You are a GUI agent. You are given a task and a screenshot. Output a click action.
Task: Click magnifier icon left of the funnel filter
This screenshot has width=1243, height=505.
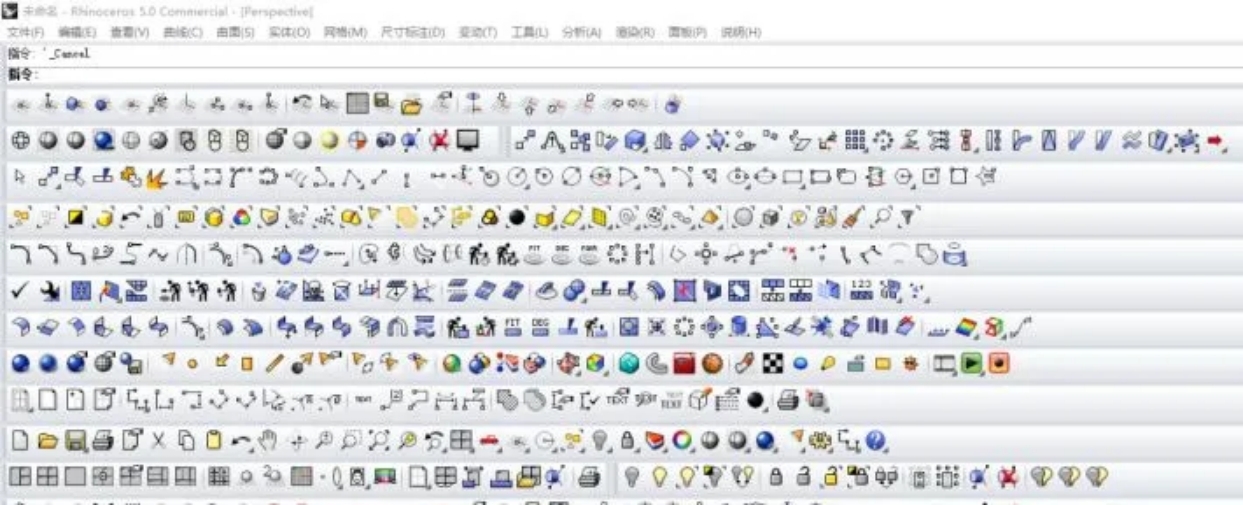click(882, 216)
